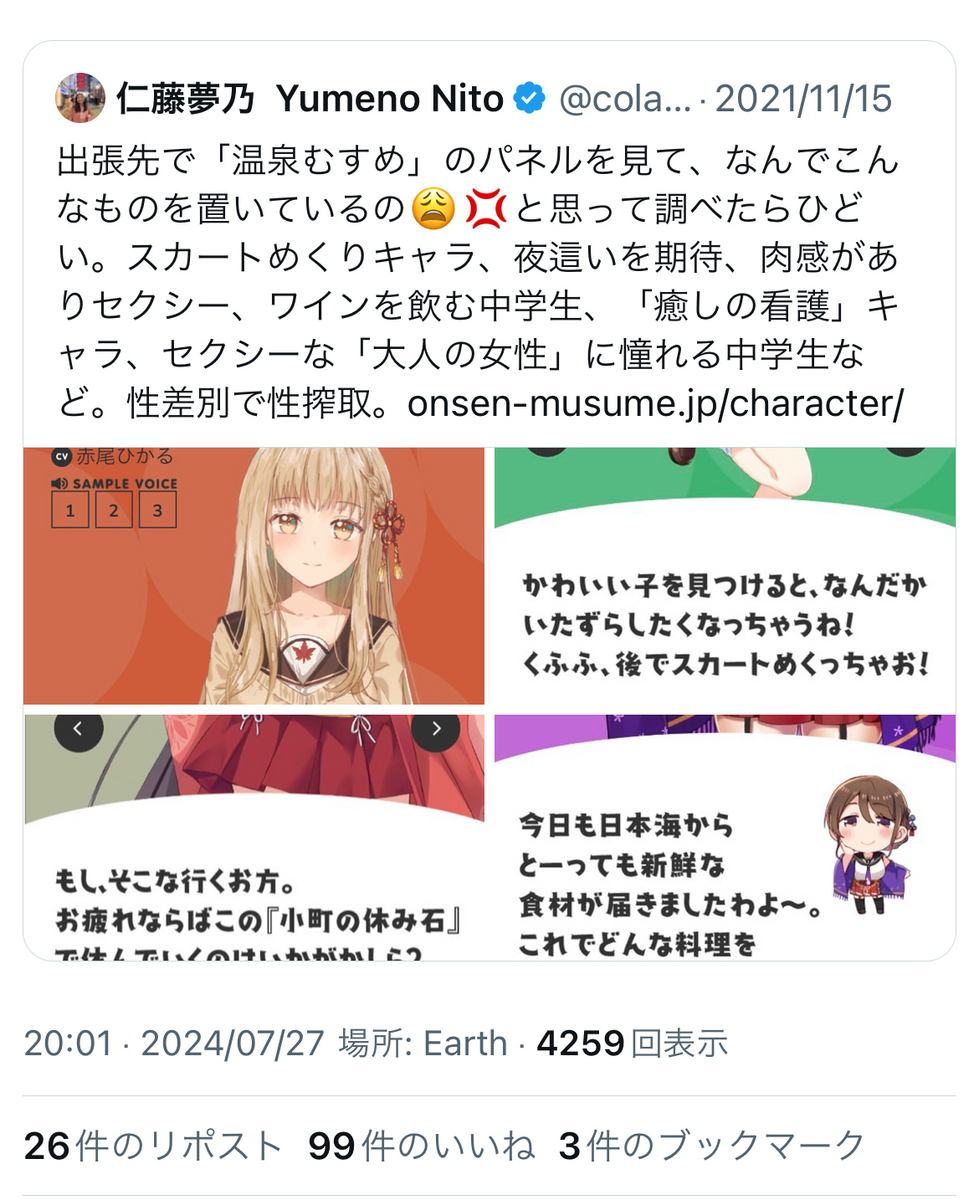View the 26 reposts list
The width and height of the screenshot is (979, 1200).
click(153, 1146)
